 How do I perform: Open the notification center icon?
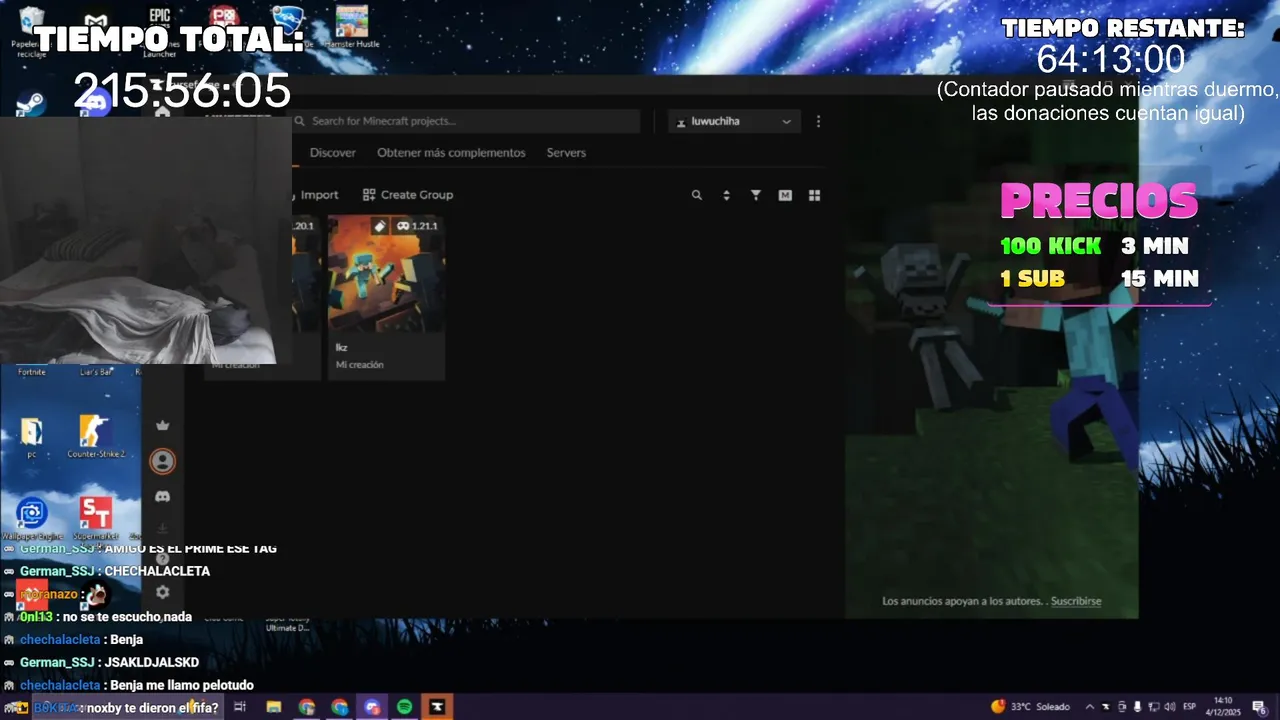(1258, 707)
